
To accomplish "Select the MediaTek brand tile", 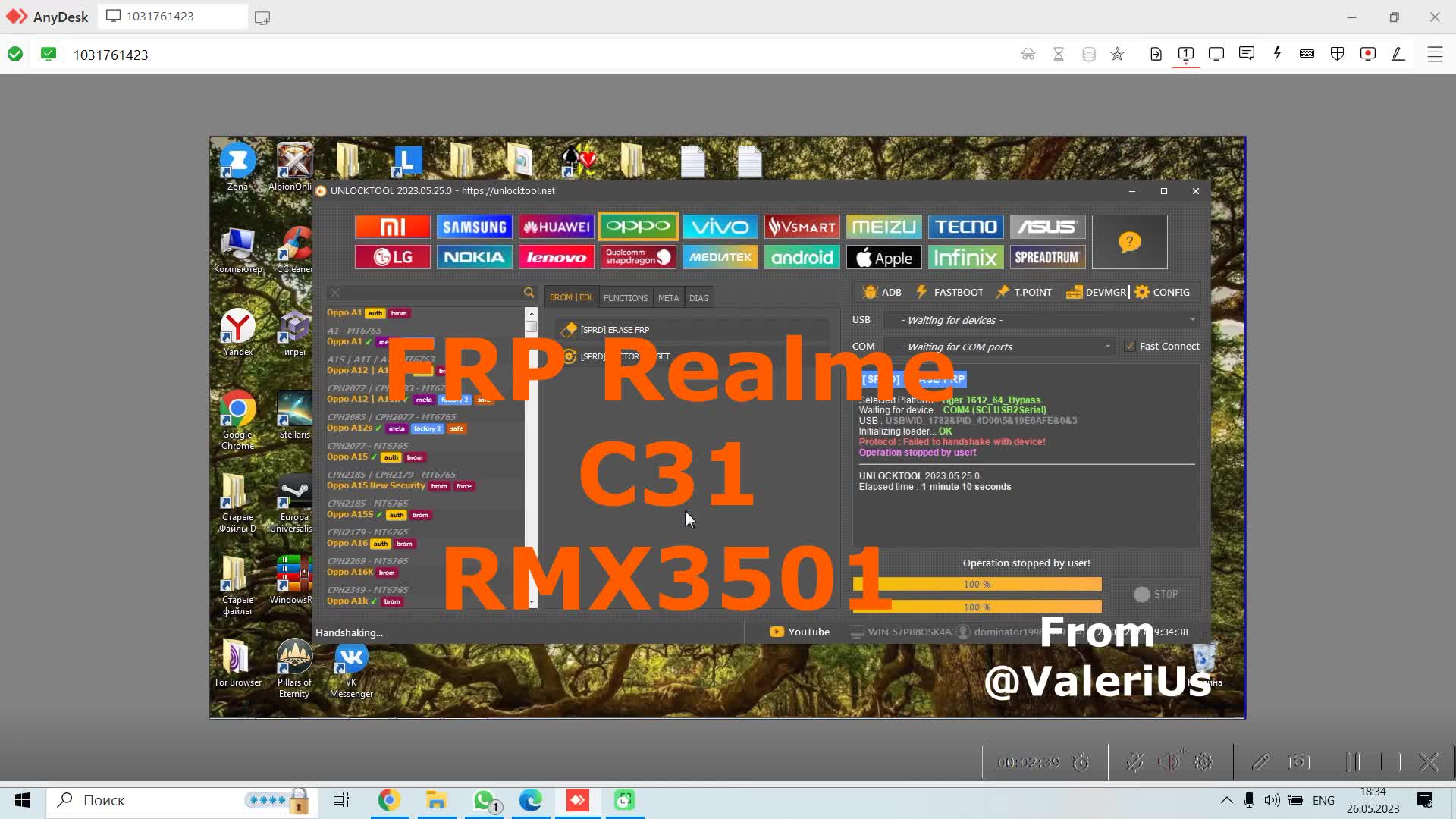I will pyautogui.click(x=720, y=257).
